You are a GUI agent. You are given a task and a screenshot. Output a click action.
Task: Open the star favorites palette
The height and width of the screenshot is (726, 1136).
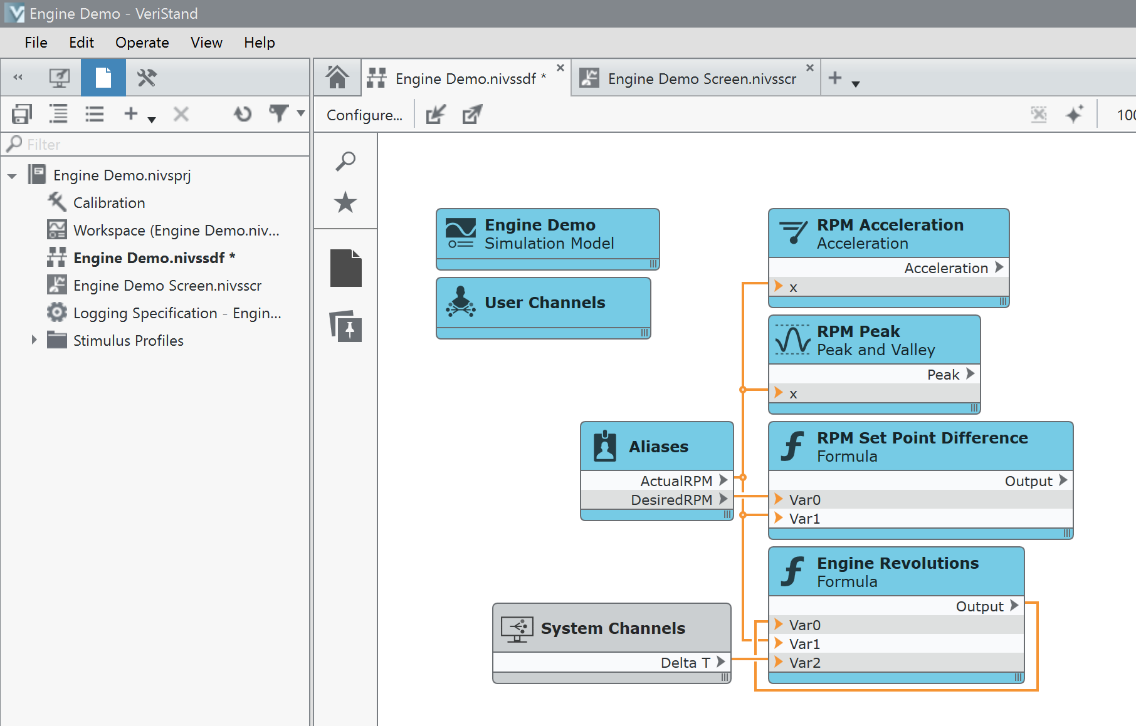pos(345,203)
